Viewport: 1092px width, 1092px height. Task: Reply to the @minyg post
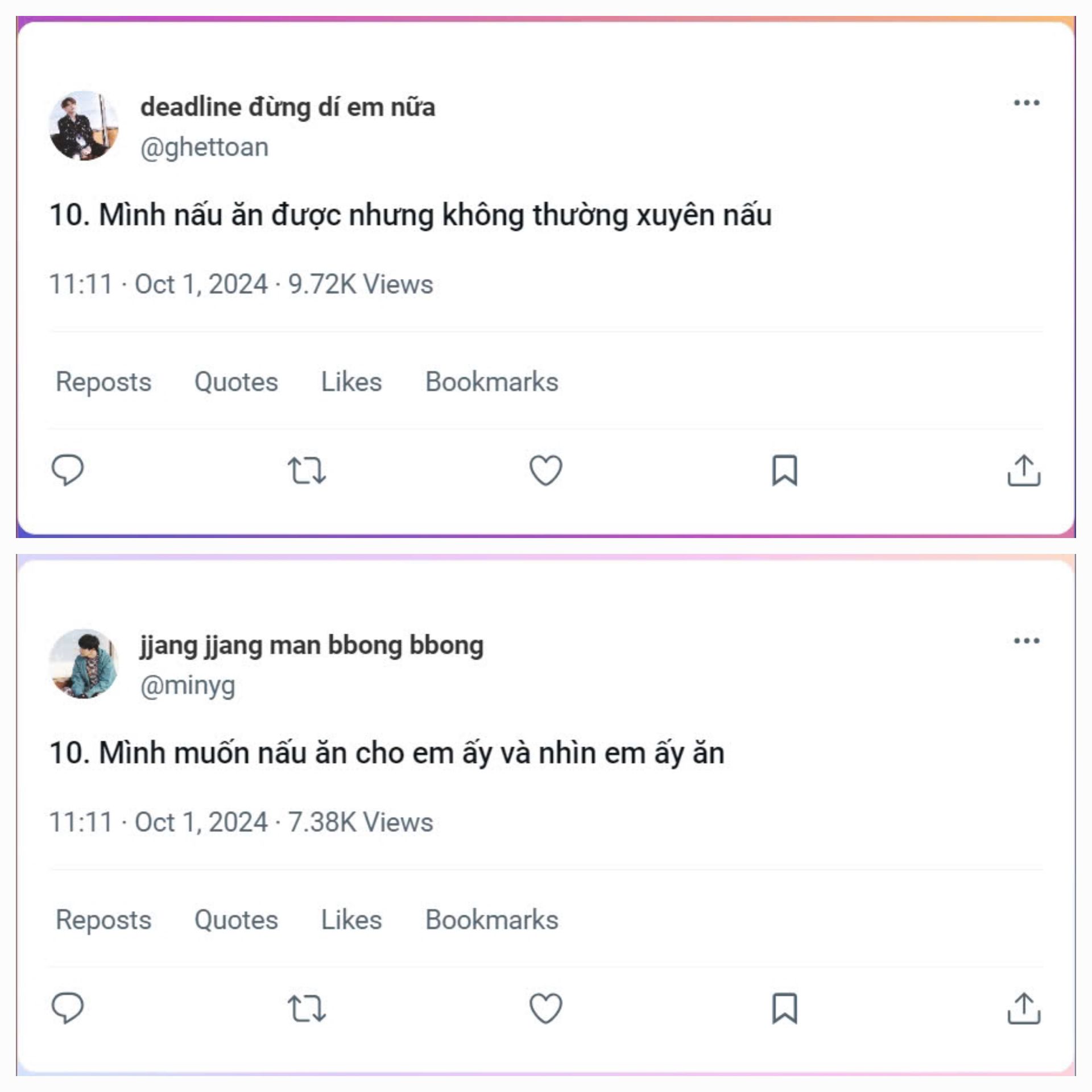tap(68, 1008)
